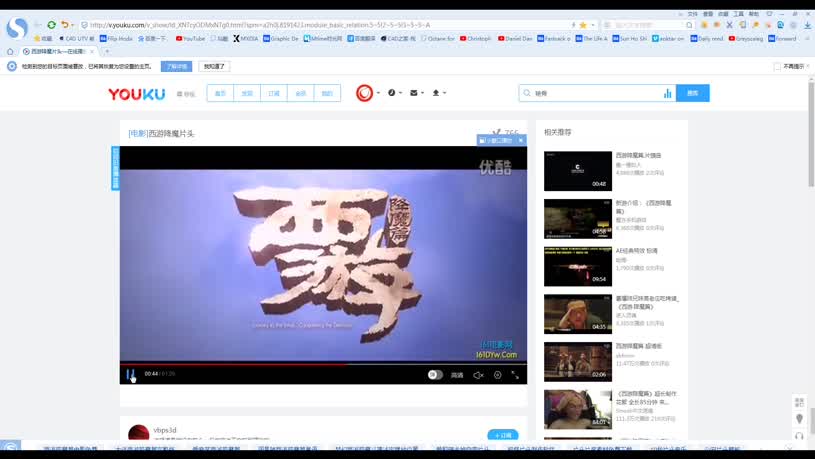
Task: Toggle the danmaku switch in player
Action: pos(435,375)
